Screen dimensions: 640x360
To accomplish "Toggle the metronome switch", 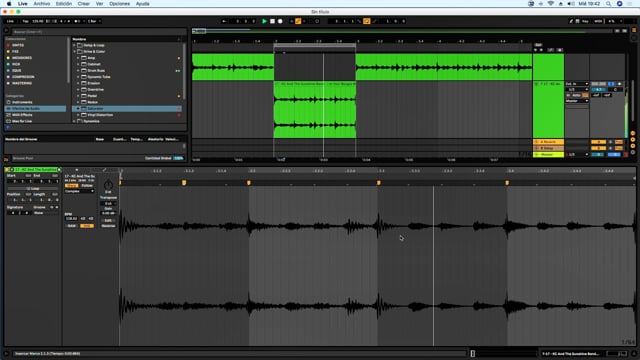I will [x=77, y=21].
